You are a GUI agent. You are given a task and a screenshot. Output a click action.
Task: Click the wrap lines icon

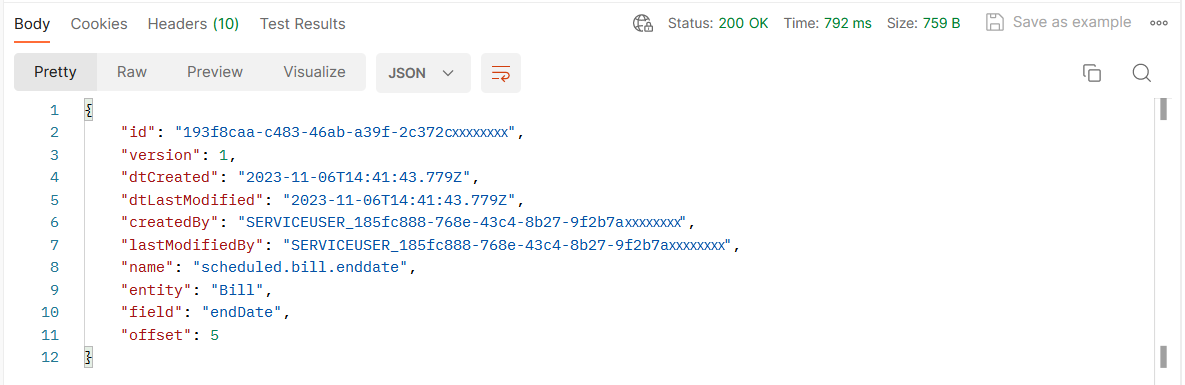(x=500, y=73)
